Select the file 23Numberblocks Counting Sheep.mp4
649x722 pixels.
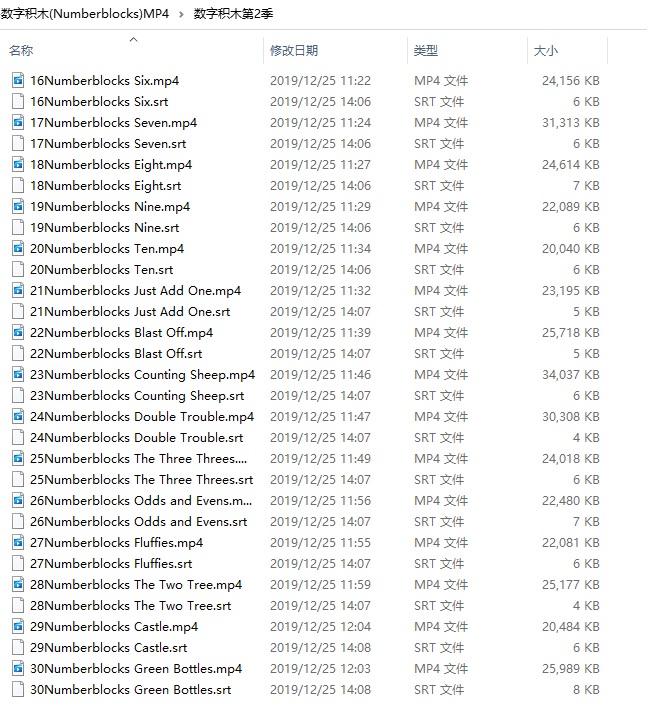pyautogui.click(x=142, y=374)
